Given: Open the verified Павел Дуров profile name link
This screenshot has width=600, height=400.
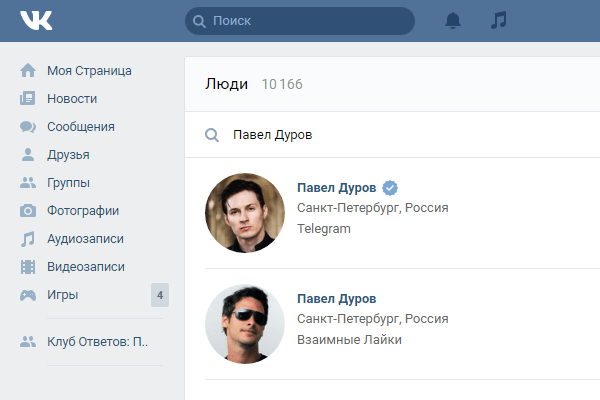Looking at the screenshot, I should coord(337,188).
